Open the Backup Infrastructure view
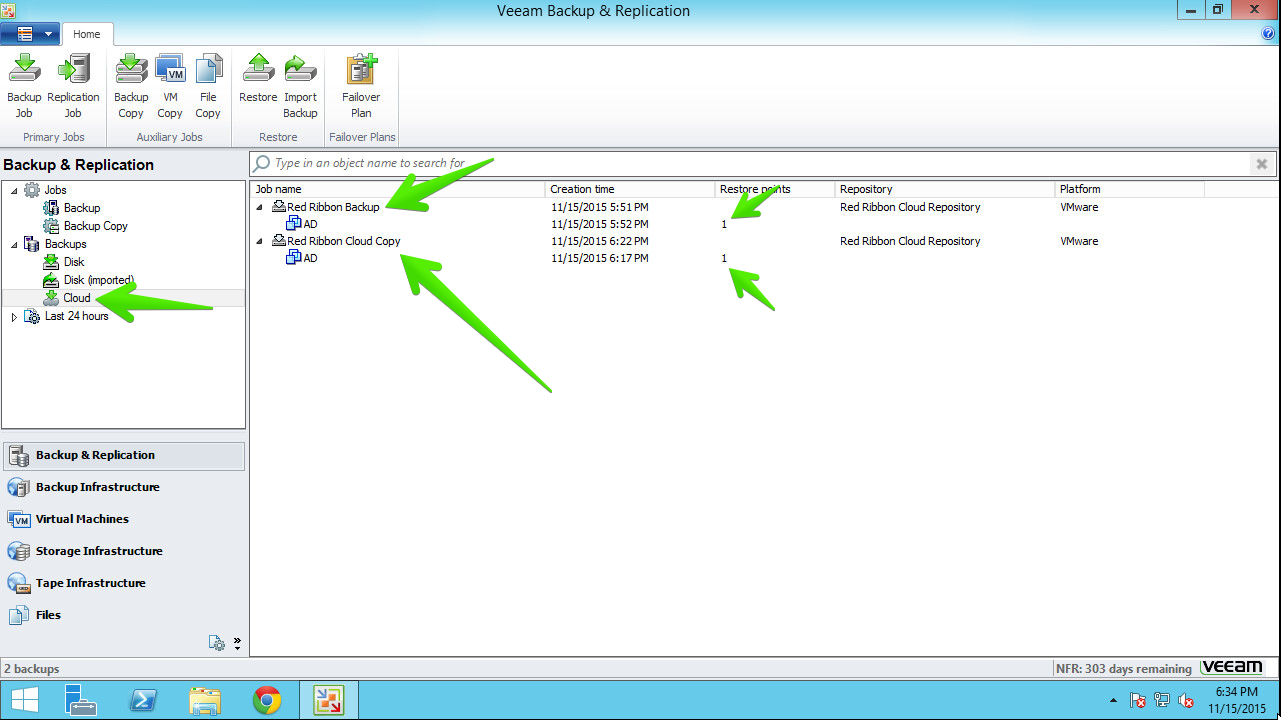 pyautogui.click(x=123, y=487)
